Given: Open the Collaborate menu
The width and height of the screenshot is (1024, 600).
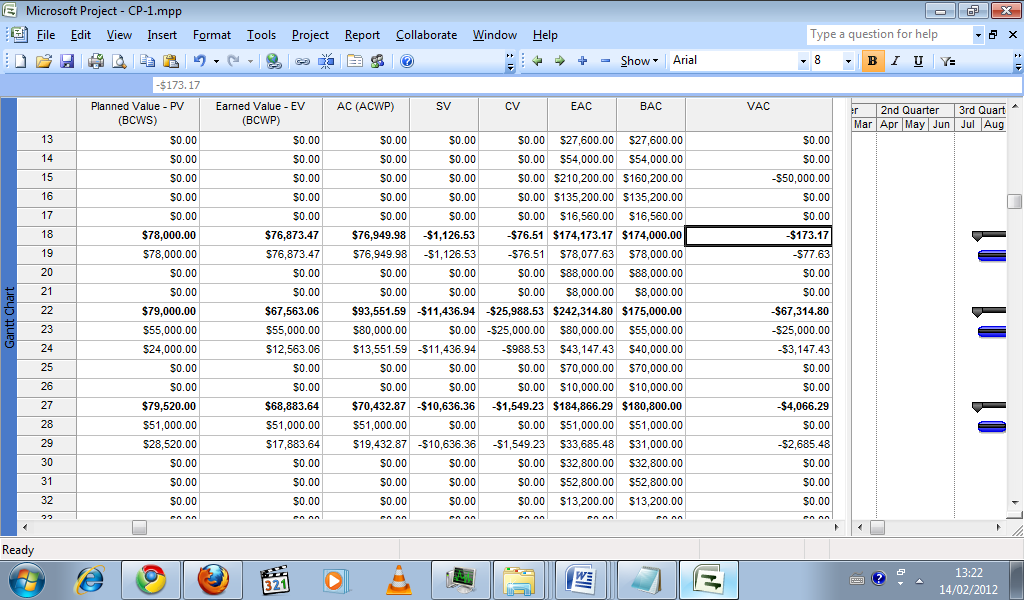Looking at the screenshot, I should [x=426, y=35].
